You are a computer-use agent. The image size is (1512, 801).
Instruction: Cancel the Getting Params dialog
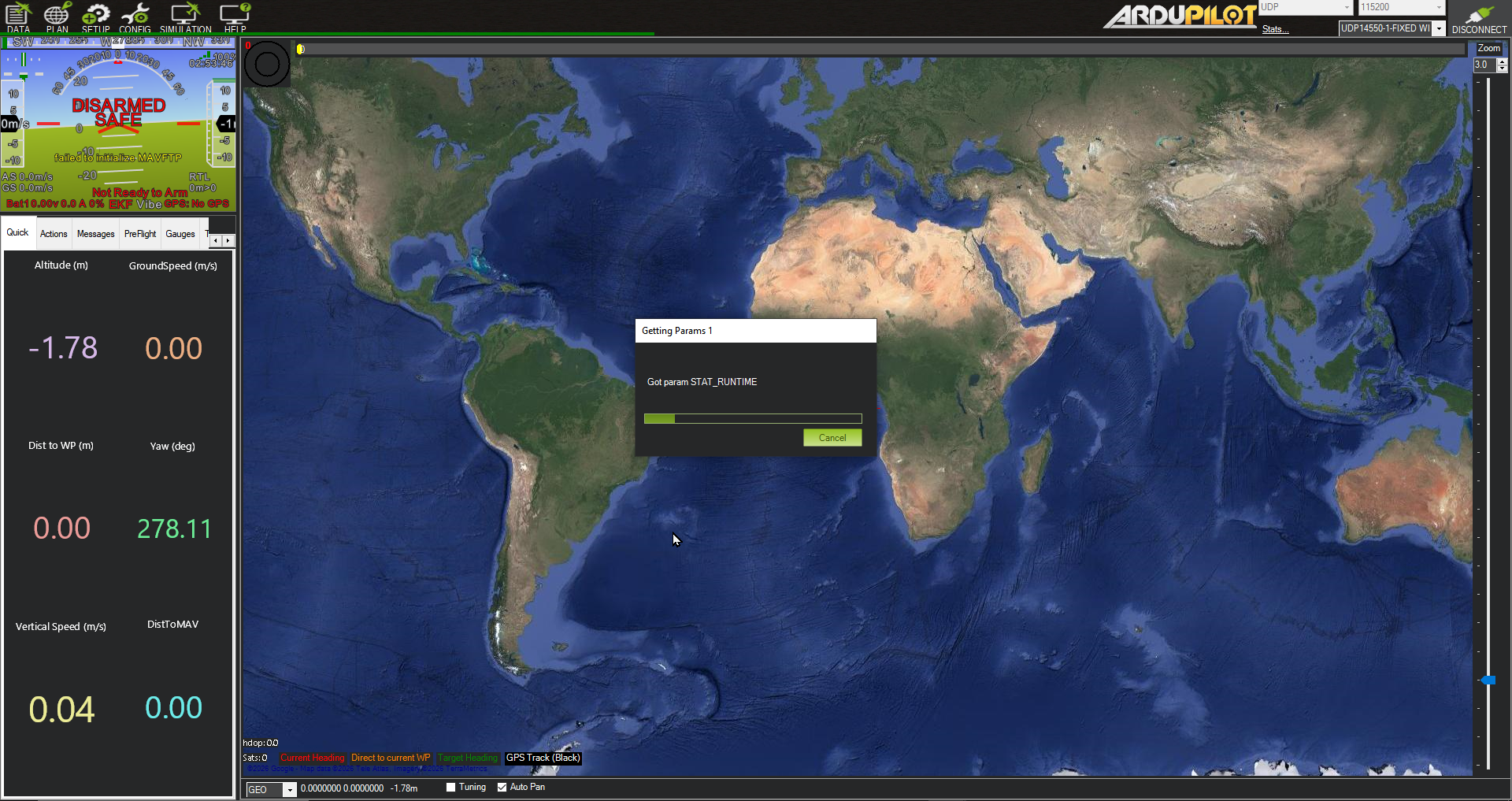tap(832, 438)
